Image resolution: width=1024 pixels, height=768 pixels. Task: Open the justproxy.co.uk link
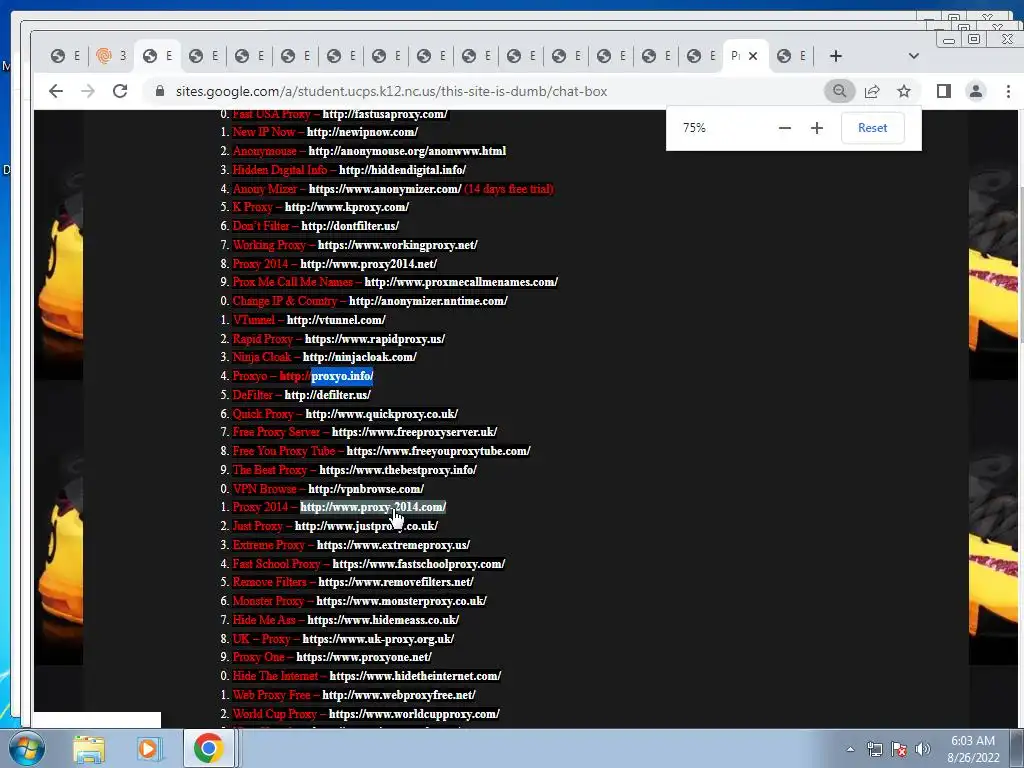(366, 526)
